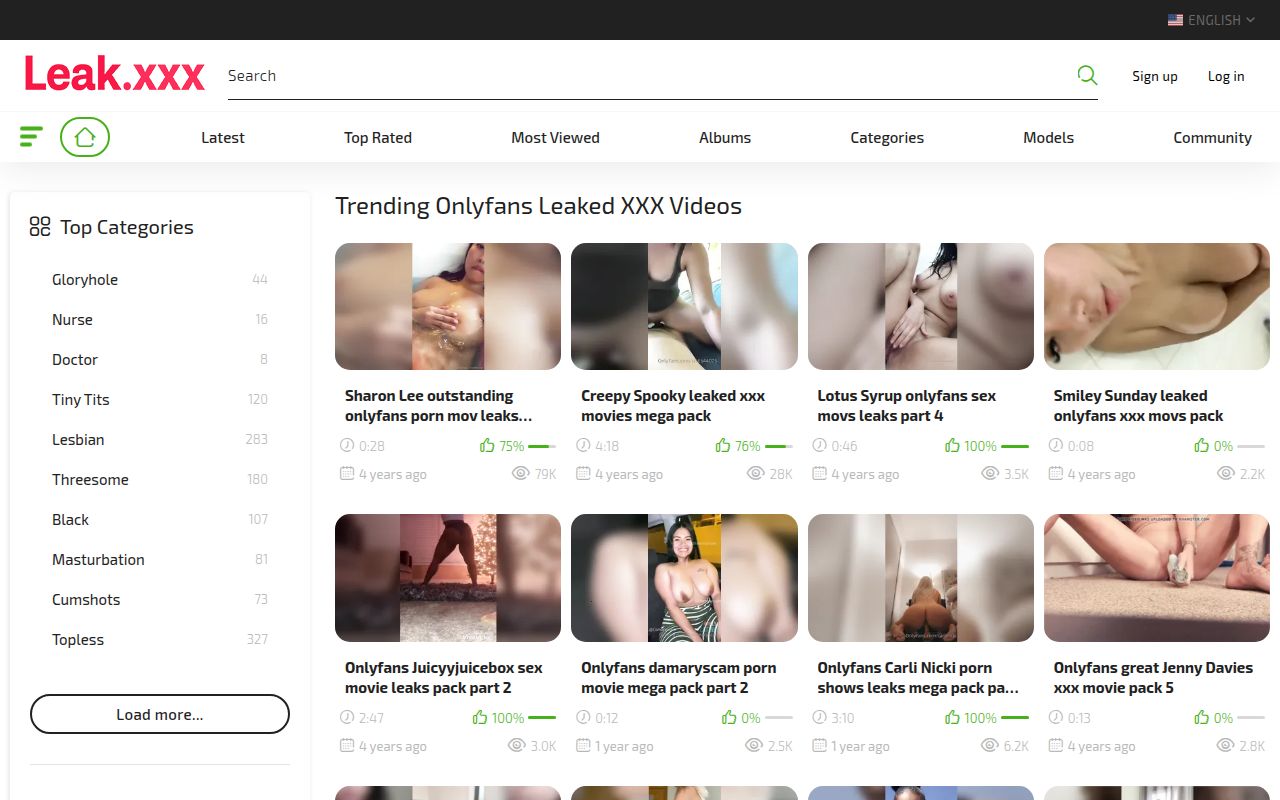The image size is (1280, 800).
Task: Click the calendar icon beside 1 year ago
Action: (x=583, y=746)
